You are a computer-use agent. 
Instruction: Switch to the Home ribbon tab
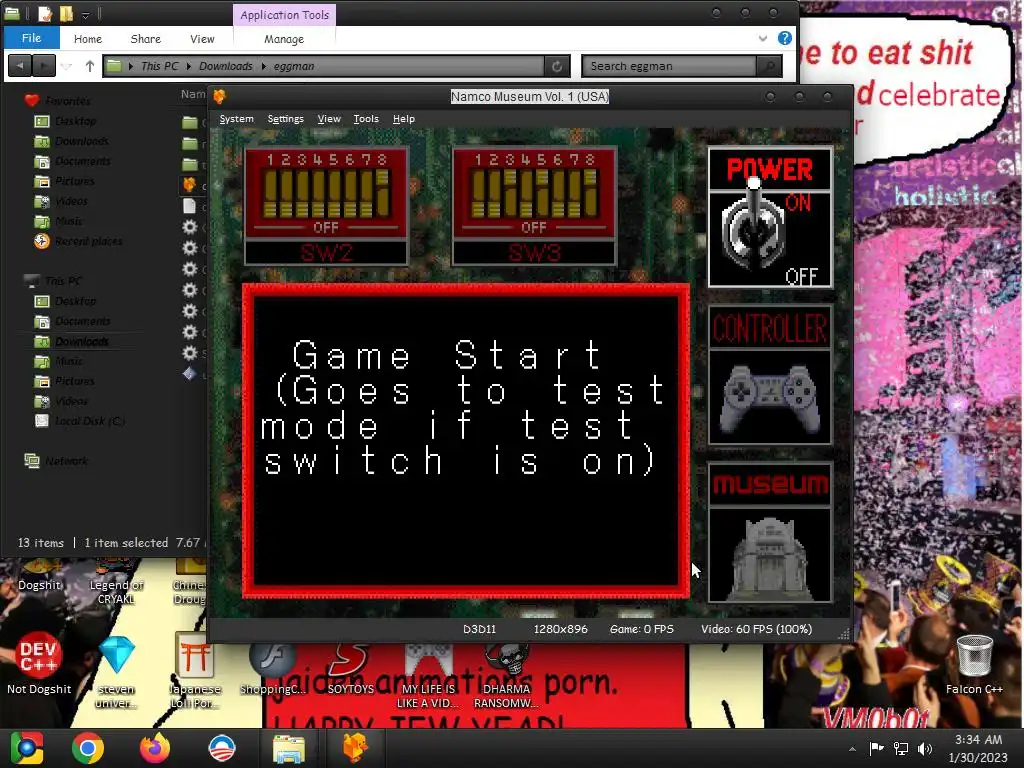point(88,39)
